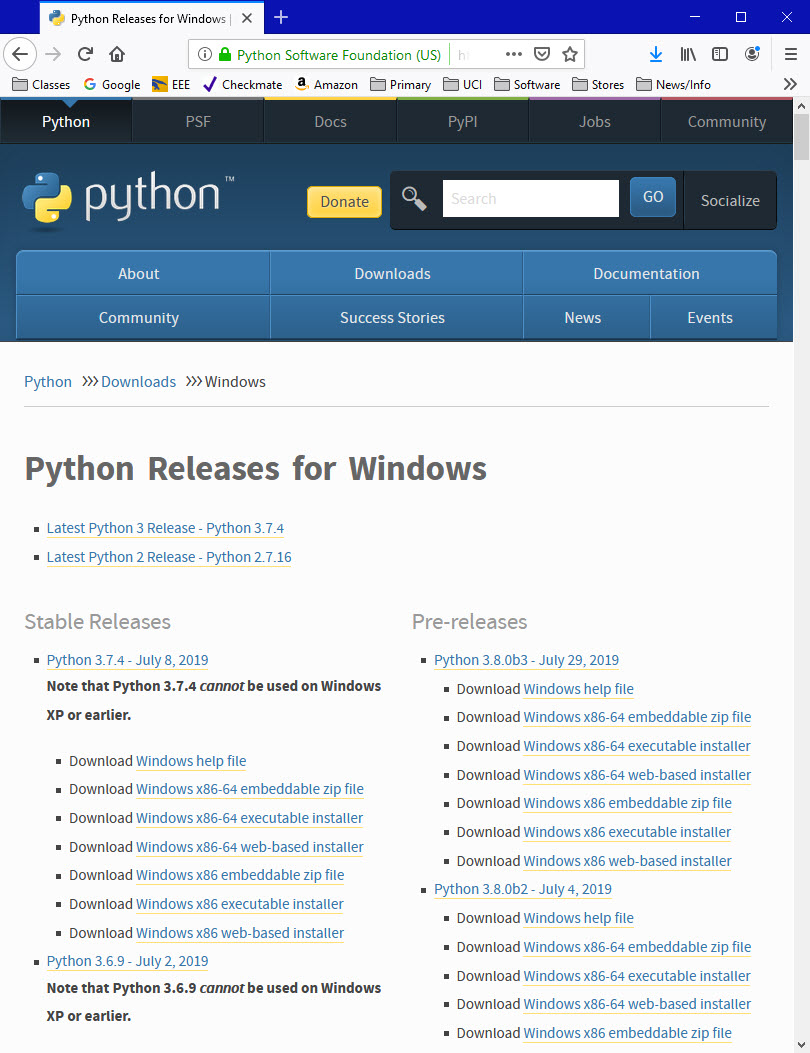The width and height of the screenshot is (810, 1053).
Task: Open a new browser tab
Action: [x=281, y=17]
